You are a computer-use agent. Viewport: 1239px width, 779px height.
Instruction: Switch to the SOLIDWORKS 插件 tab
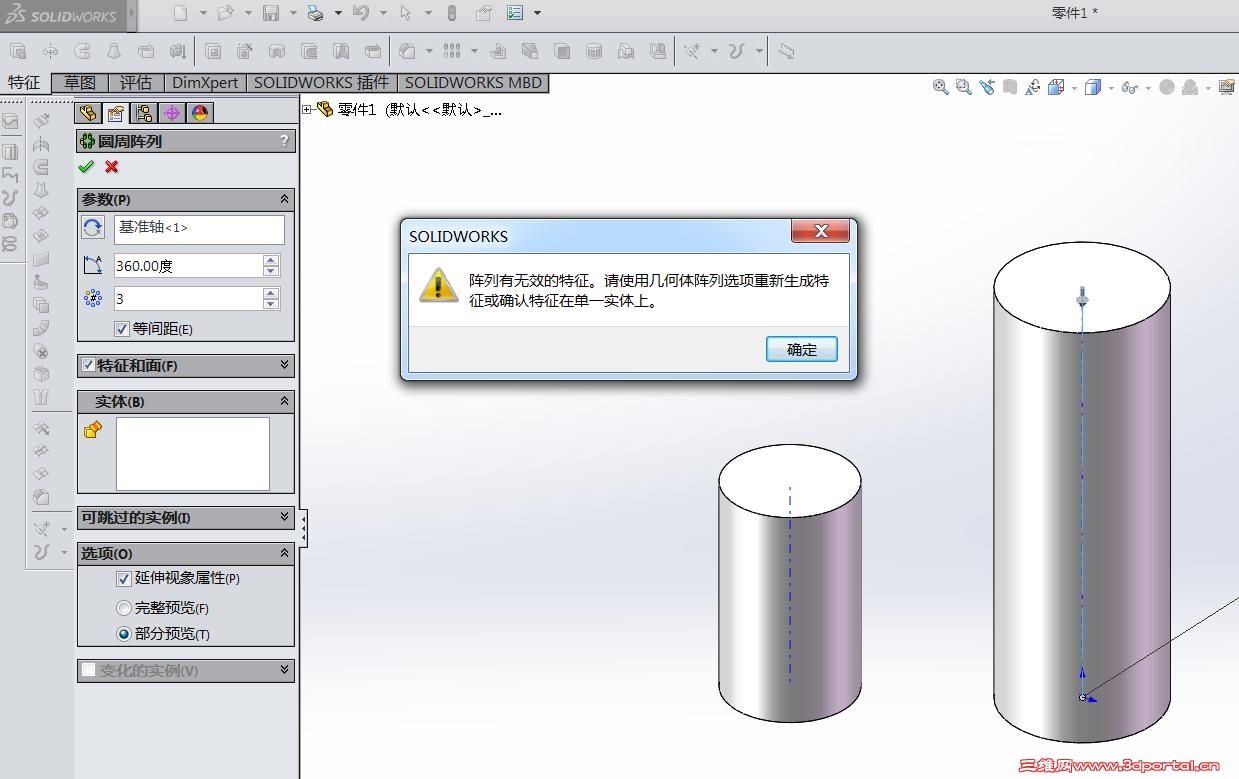point(321,83)
